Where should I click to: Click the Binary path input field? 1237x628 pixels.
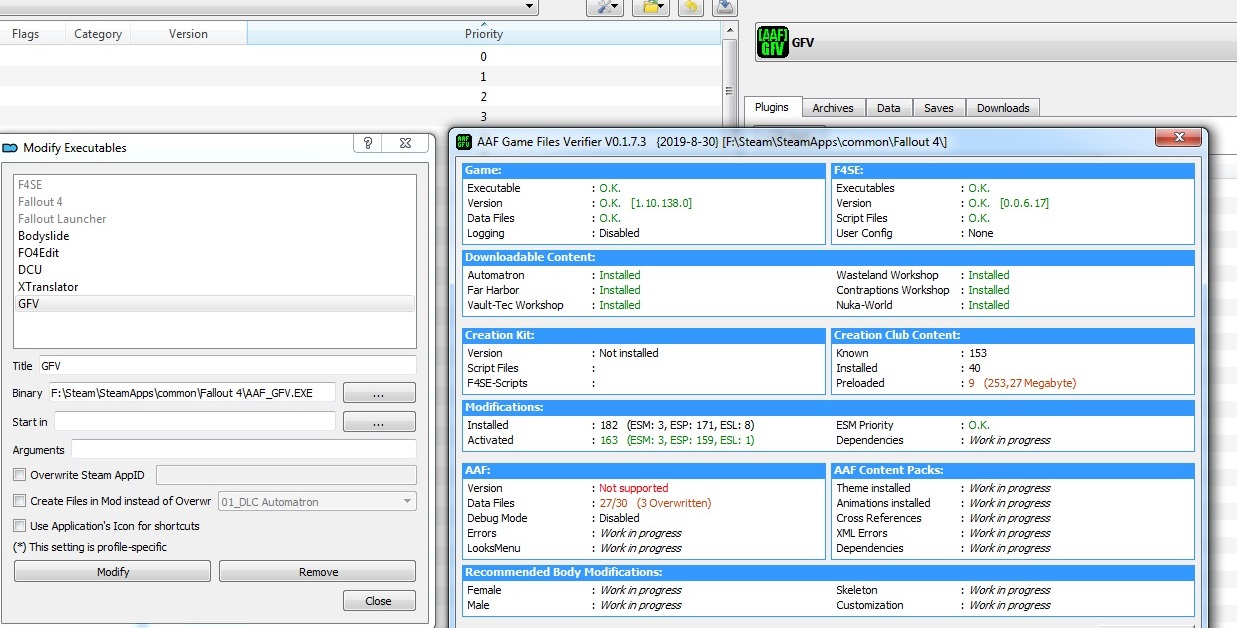(191, 392)
